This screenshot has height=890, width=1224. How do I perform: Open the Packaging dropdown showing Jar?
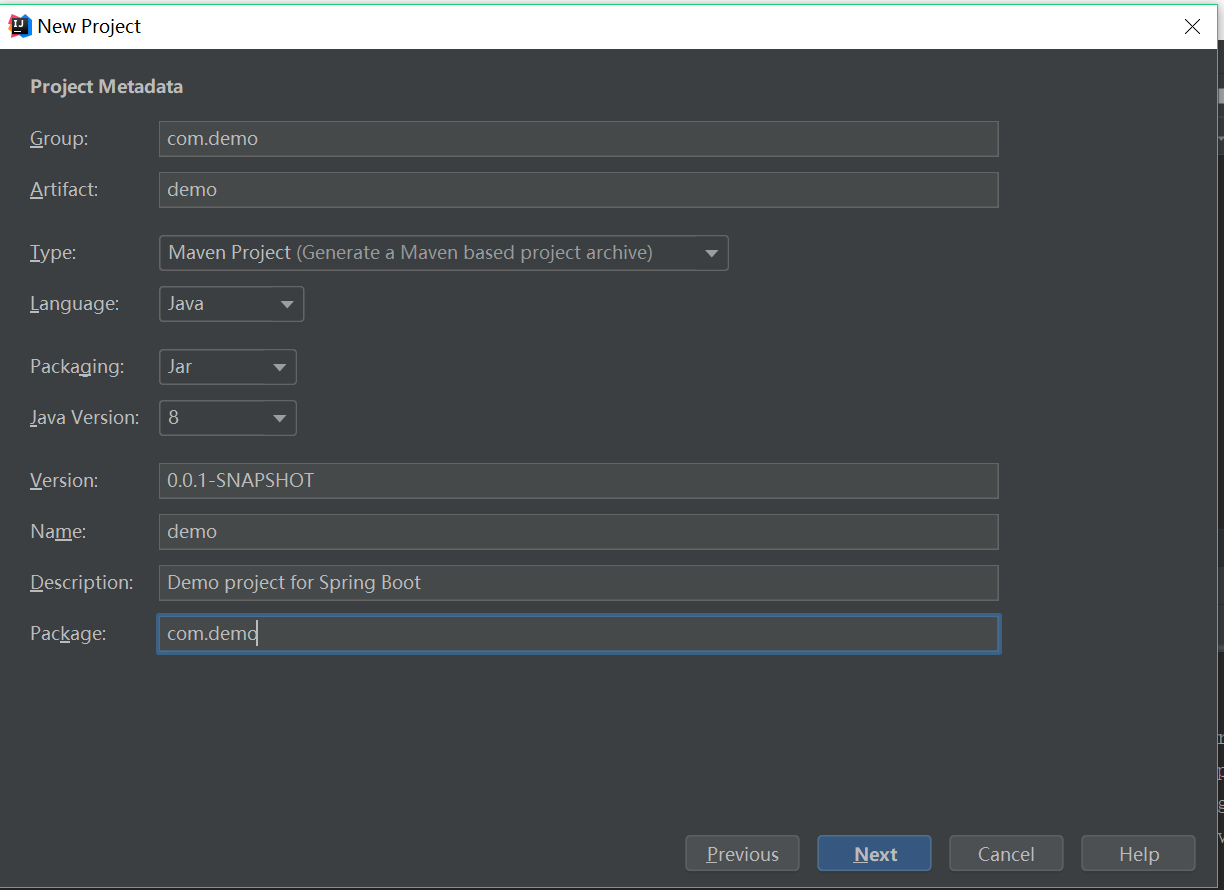pos(227,367)
